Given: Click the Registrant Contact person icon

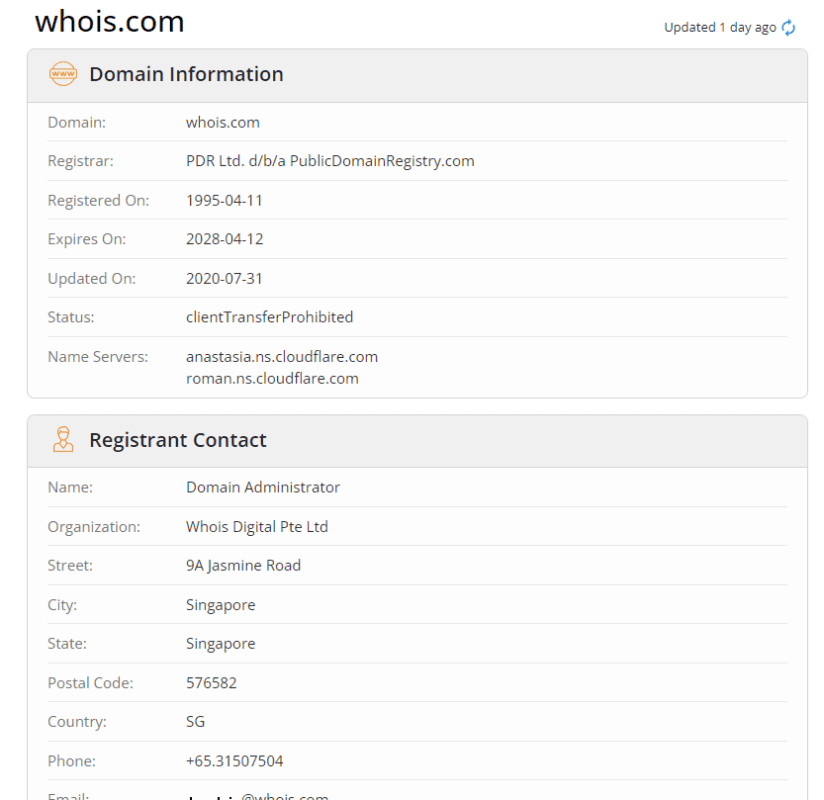Looking at the screenshot, I should click(x=63, y=440).
